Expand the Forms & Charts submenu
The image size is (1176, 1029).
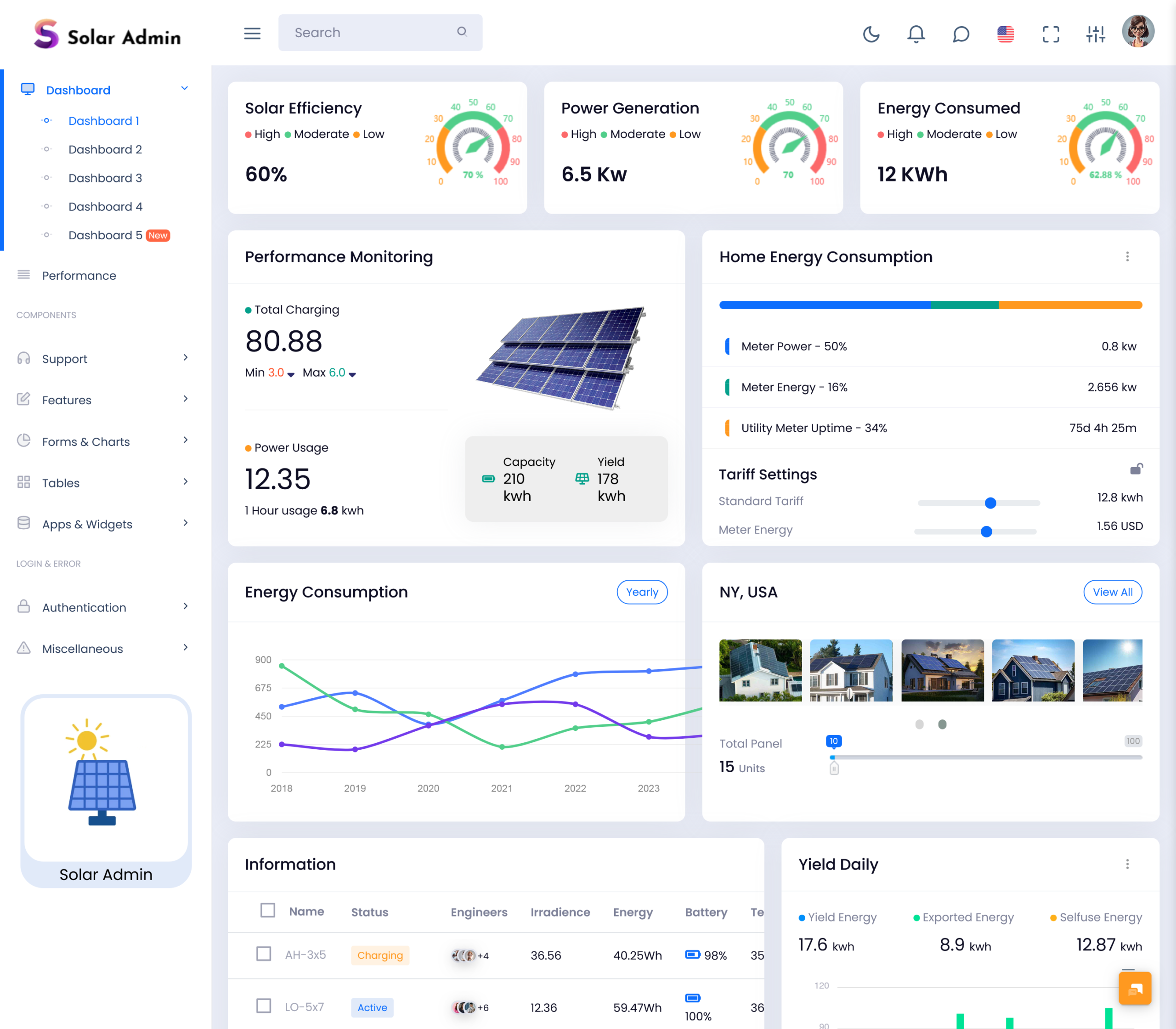point(186,441)
